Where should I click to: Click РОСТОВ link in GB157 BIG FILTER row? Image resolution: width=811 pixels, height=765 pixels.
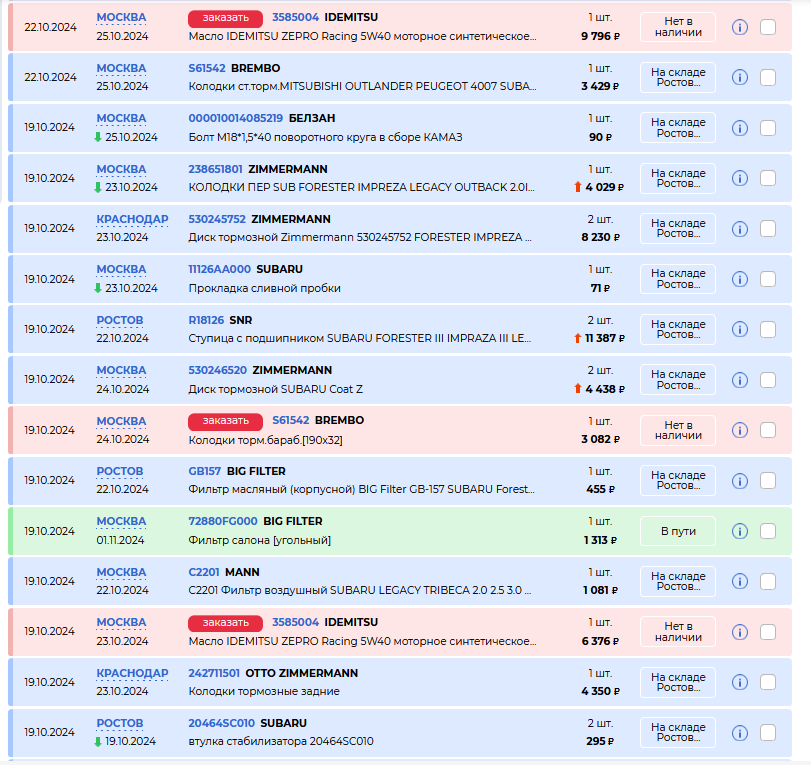[120, 472]
